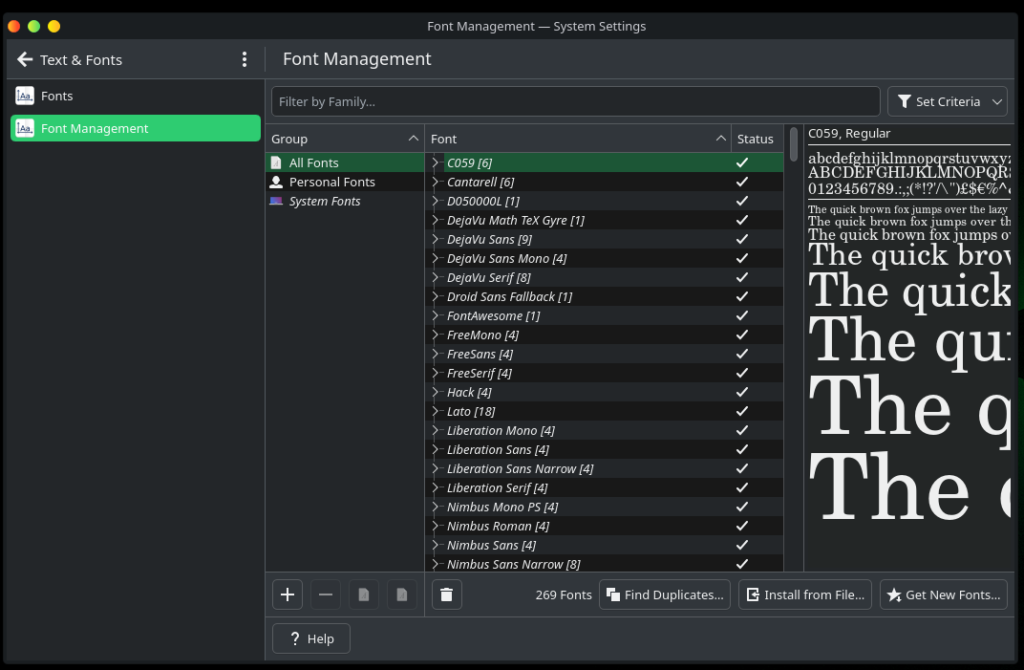
Task: Select All Fonts in Group list
Action: coord(314,163)
